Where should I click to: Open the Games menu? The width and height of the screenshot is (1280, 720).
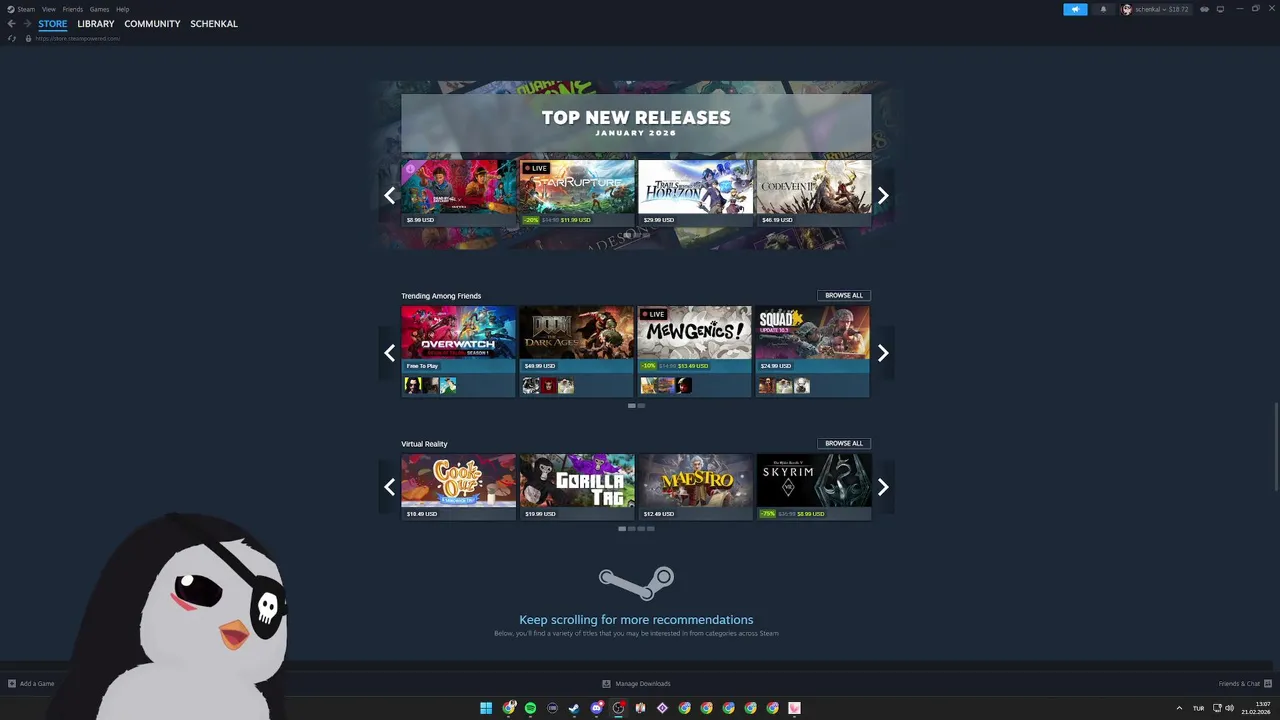click(x=99, y=9)
